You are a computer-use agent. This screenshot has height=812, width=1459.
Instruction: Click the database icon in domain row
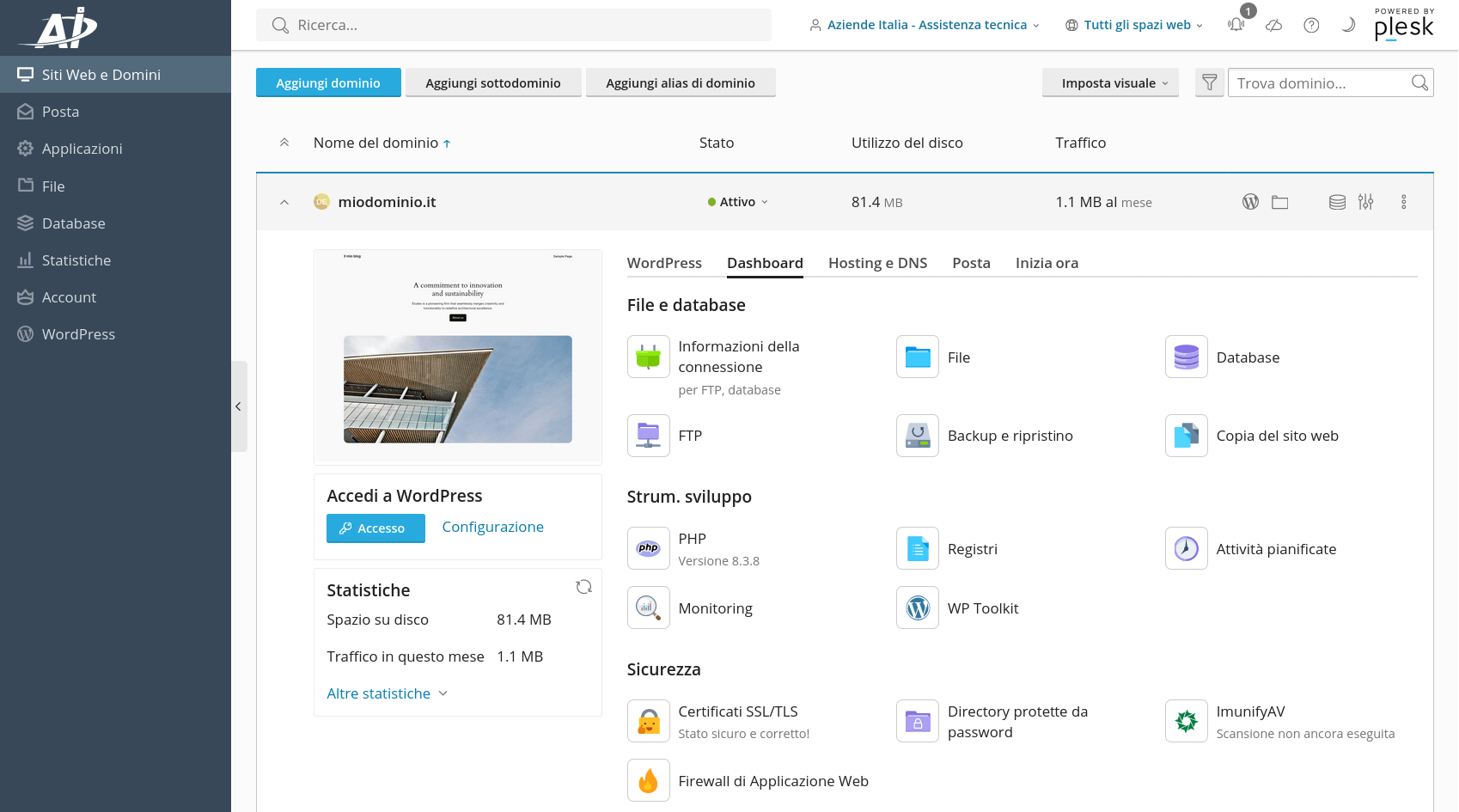tap(1337, 202)
